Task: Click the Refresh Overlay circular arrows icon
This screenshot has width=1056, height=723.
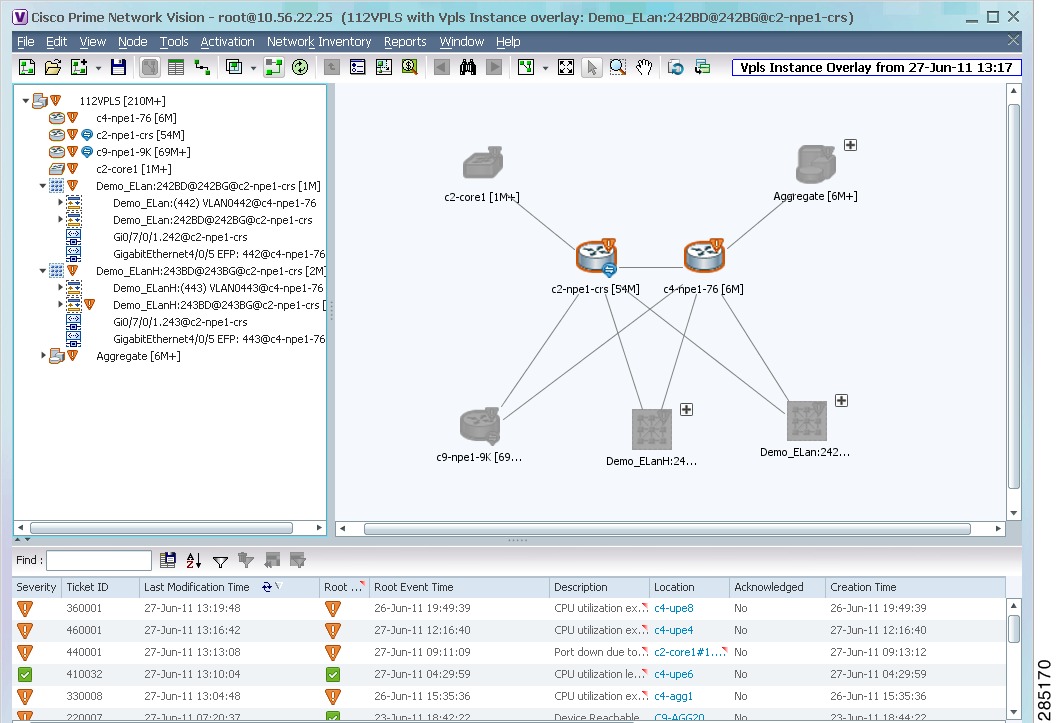Action: tap(300, 67)
